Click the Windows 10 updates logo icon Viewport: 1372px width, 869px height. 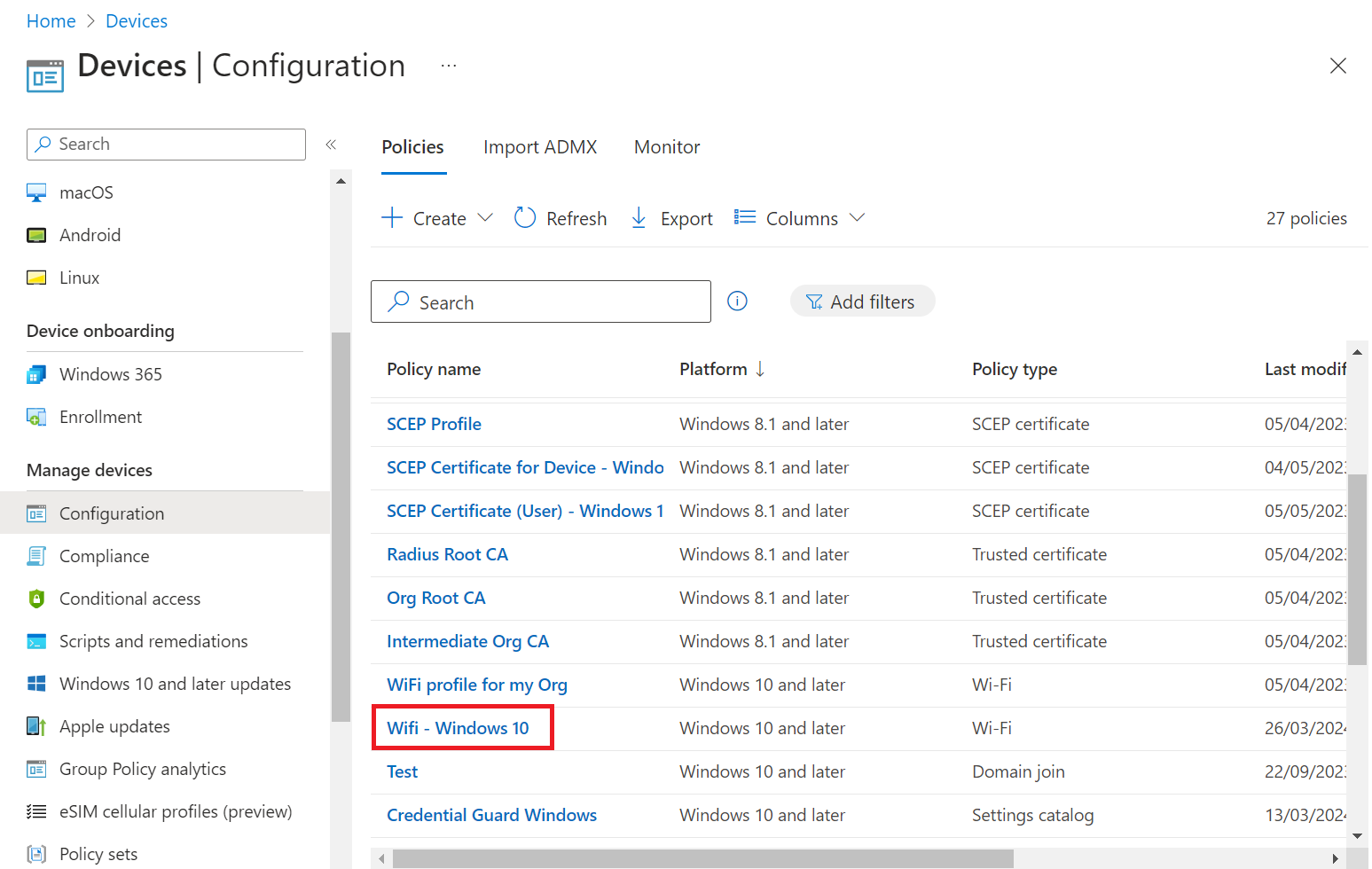click(x=36, y=684)
